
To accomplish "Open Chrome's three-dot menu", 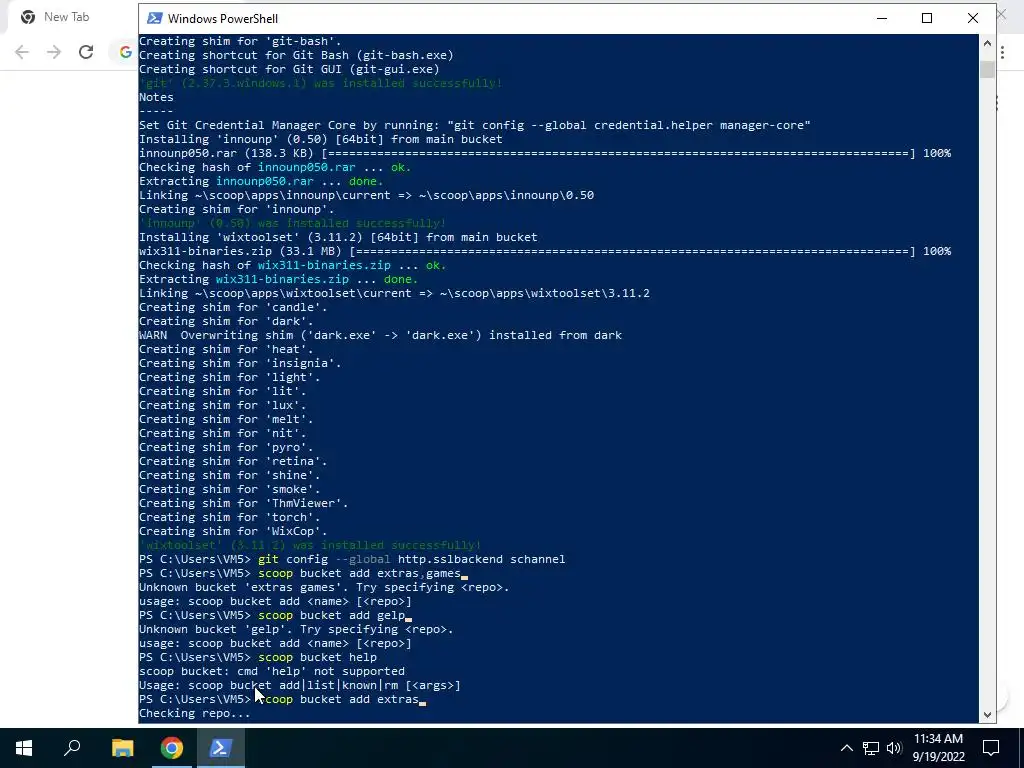I will click(1002, 52).
